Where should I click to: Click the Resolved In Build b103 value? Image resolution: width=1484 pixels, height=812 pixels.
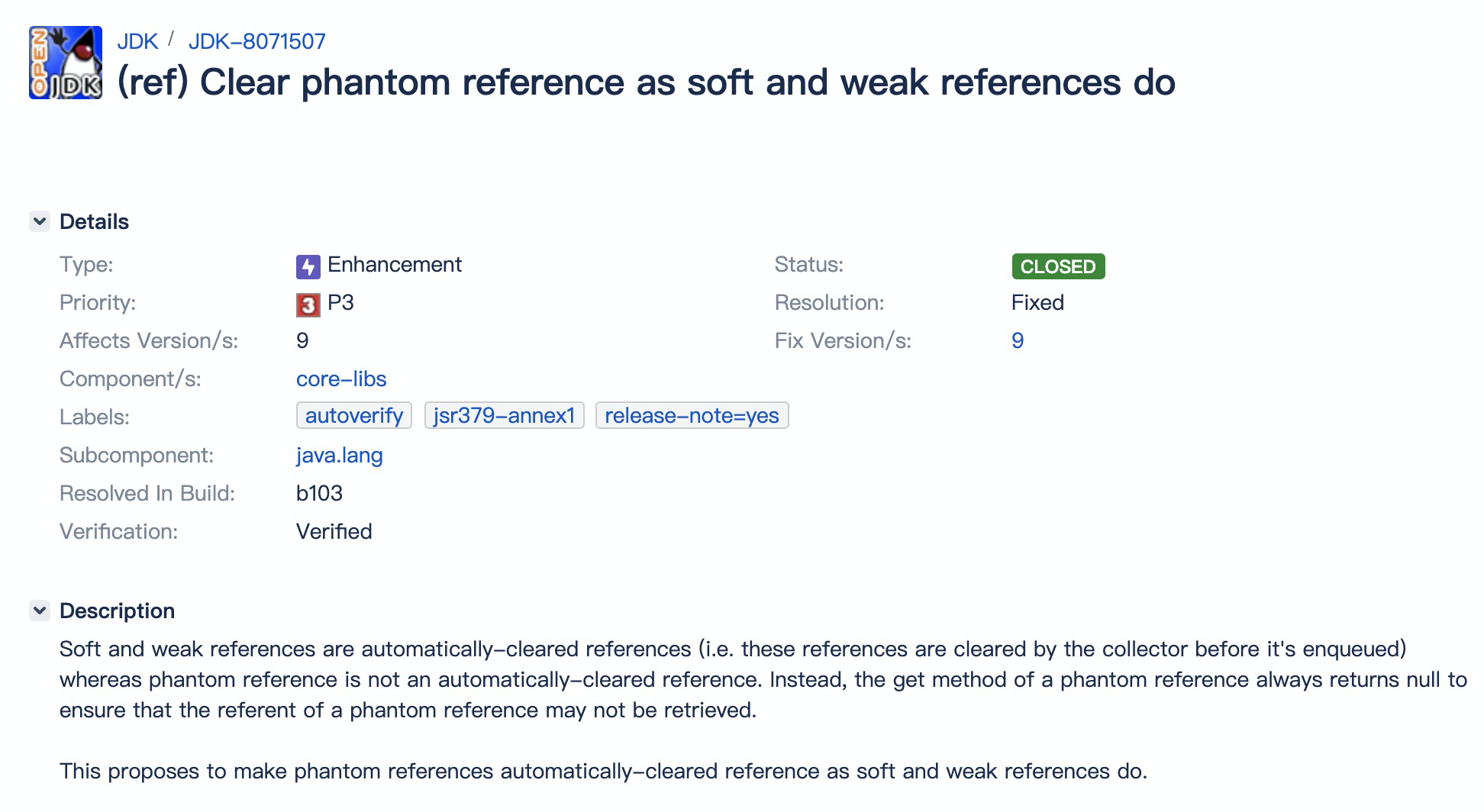pyautogui.click(x=319, y=493)
